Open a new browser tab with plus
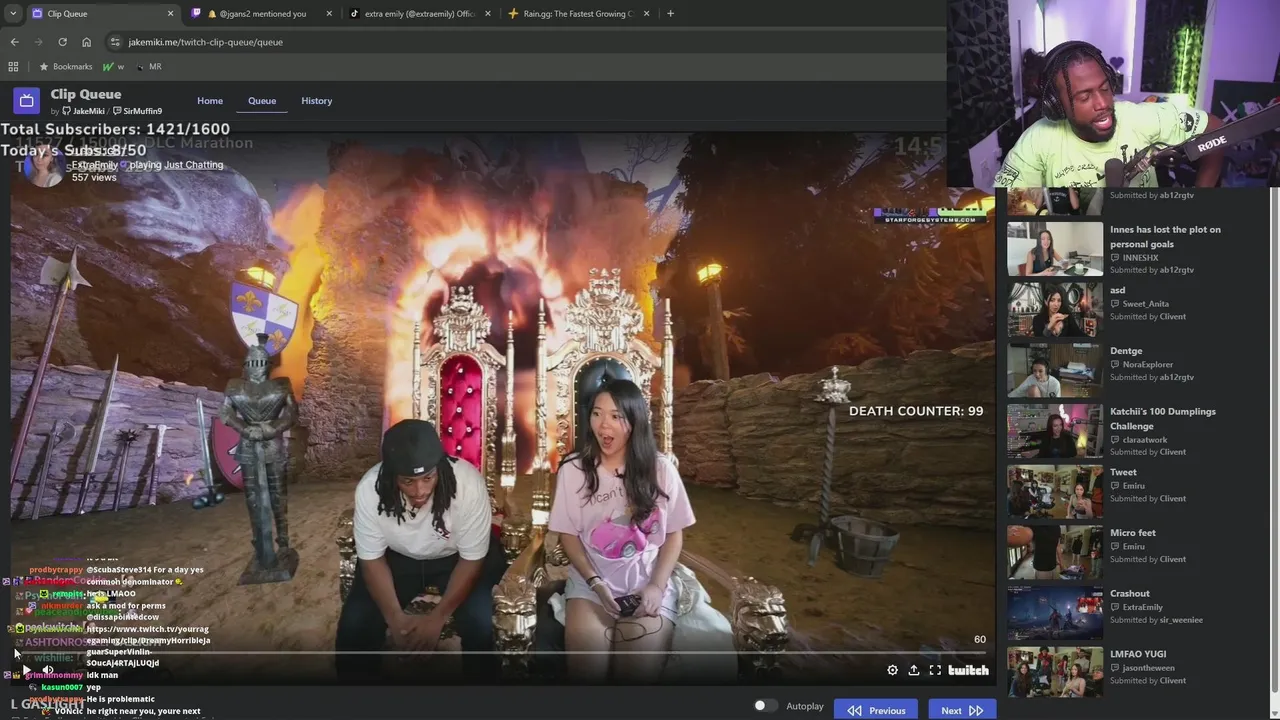The height and width of the screenshot is (720, 1280). [670, 14]
